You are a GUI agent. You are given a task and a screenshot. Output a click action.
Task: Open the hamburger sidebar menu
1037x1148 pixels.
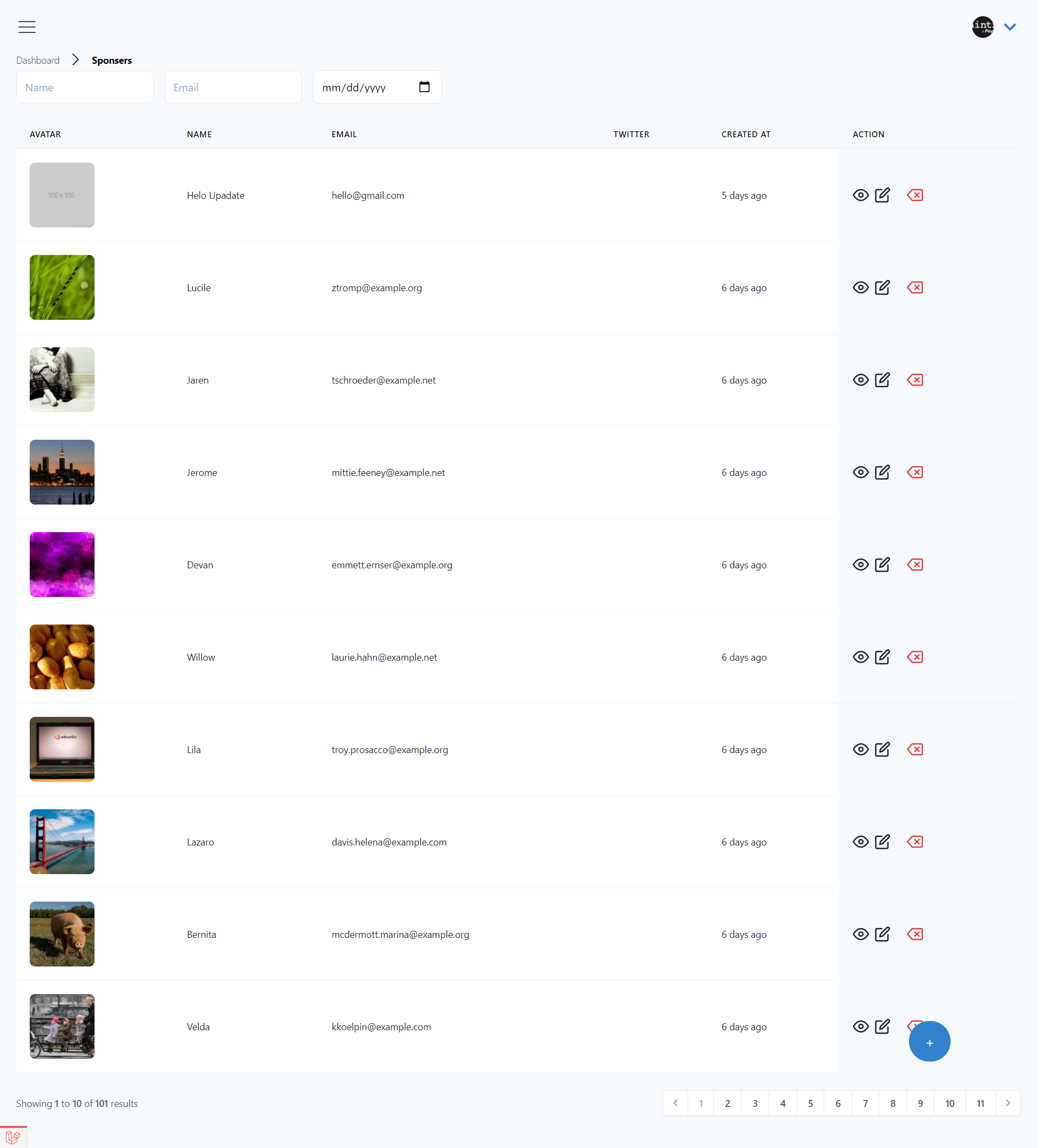pos(27,27)
